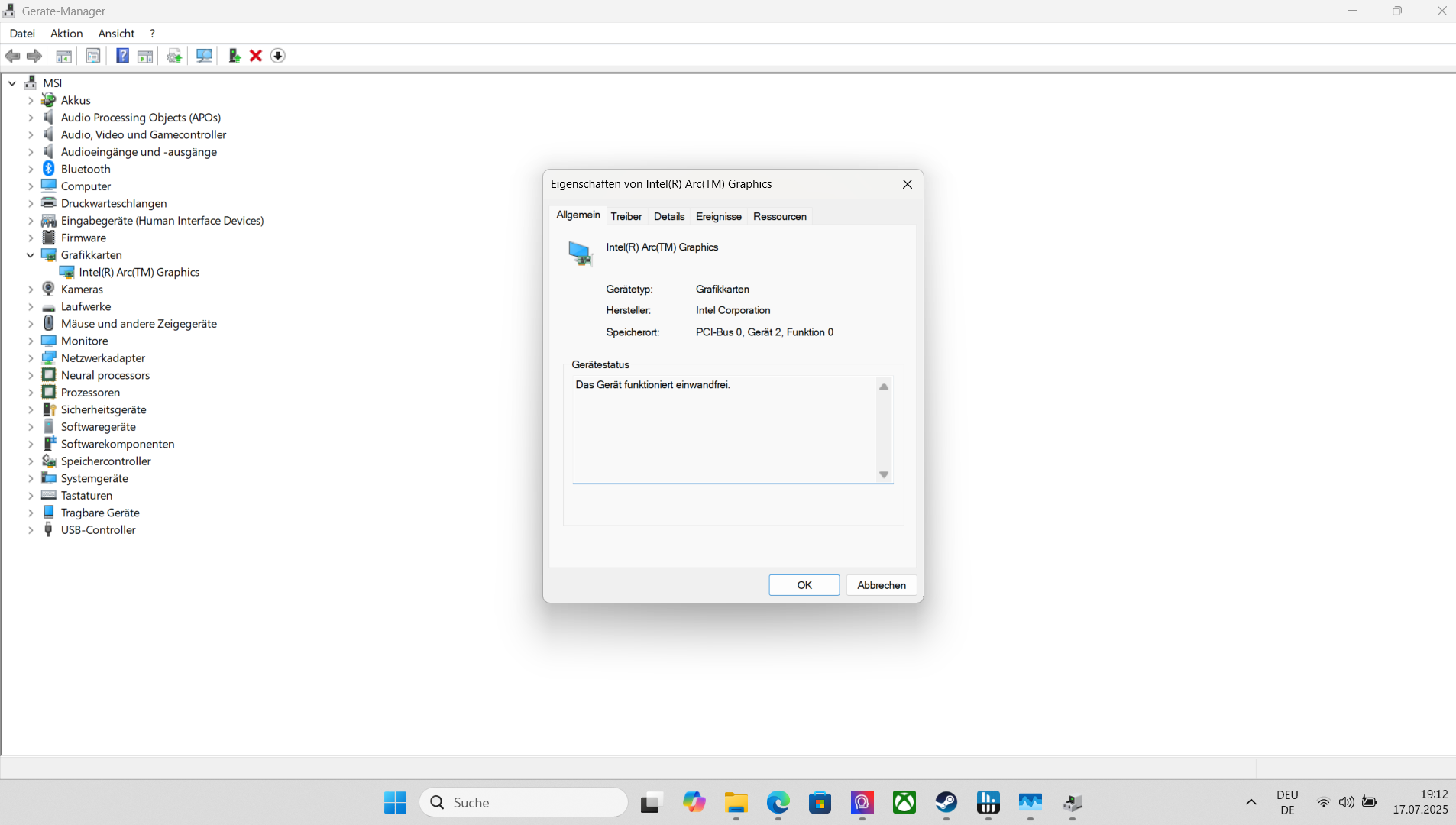Click the blue Help question mark icon
The height and width of the screenshot is (825, 1456).
pos(122,56)
